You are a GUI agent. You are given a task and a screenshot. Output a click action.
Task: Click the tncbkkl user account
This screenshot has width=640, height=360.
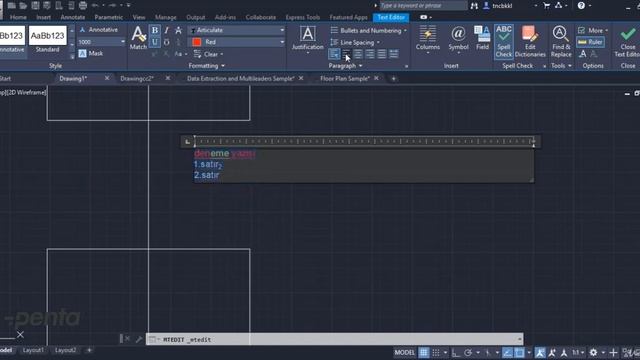[x=498, y=6]
